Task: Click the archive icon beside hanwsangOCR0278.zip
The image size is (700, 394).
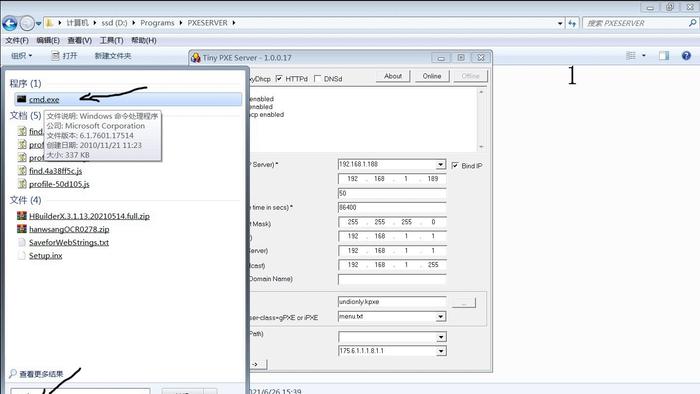Action: pyautogui.click(x=21, y=229)
